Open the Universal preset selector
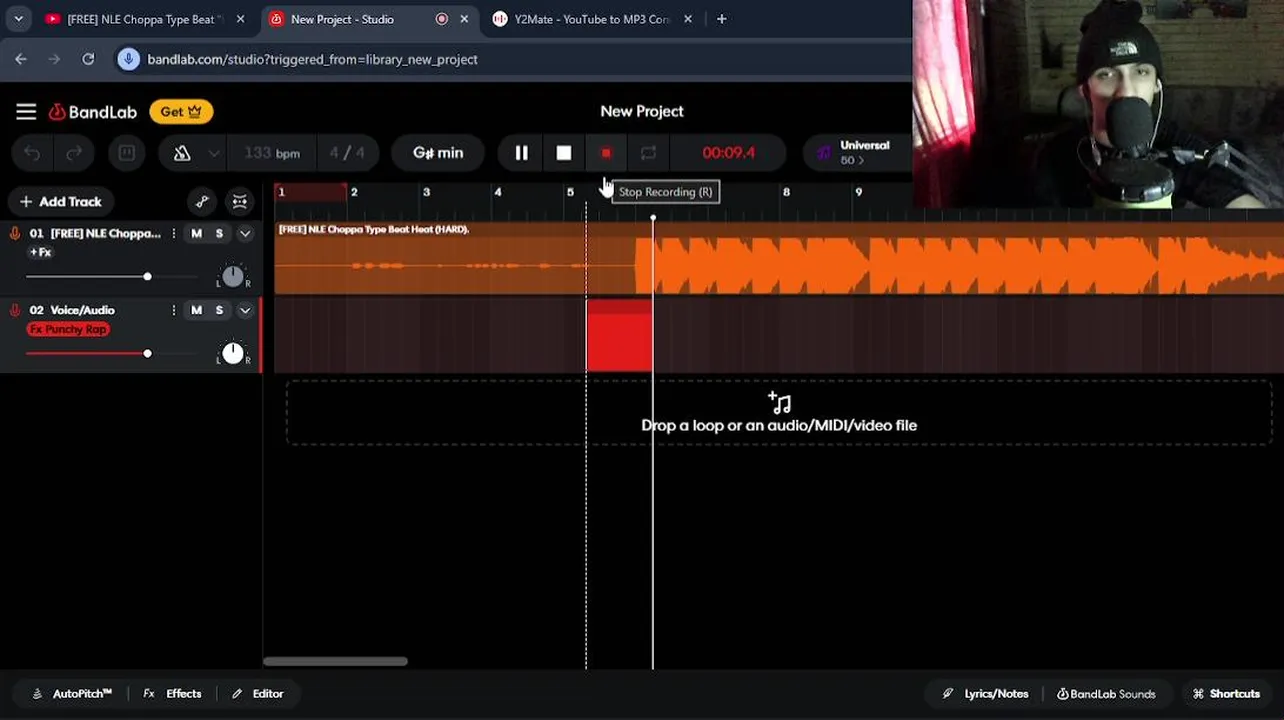The width and height of the screenshot is (1284, 720). 856,153
